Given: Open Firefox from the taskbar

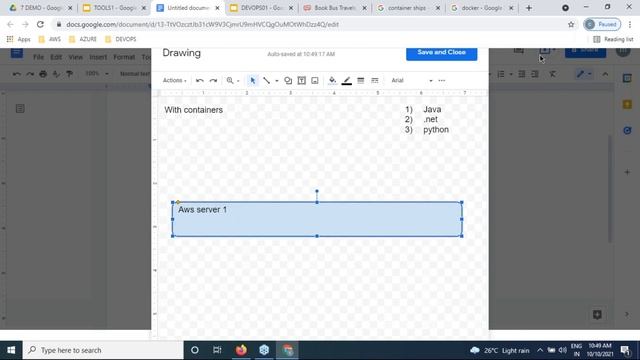Looking at the screenshot, I should [241, 350].
